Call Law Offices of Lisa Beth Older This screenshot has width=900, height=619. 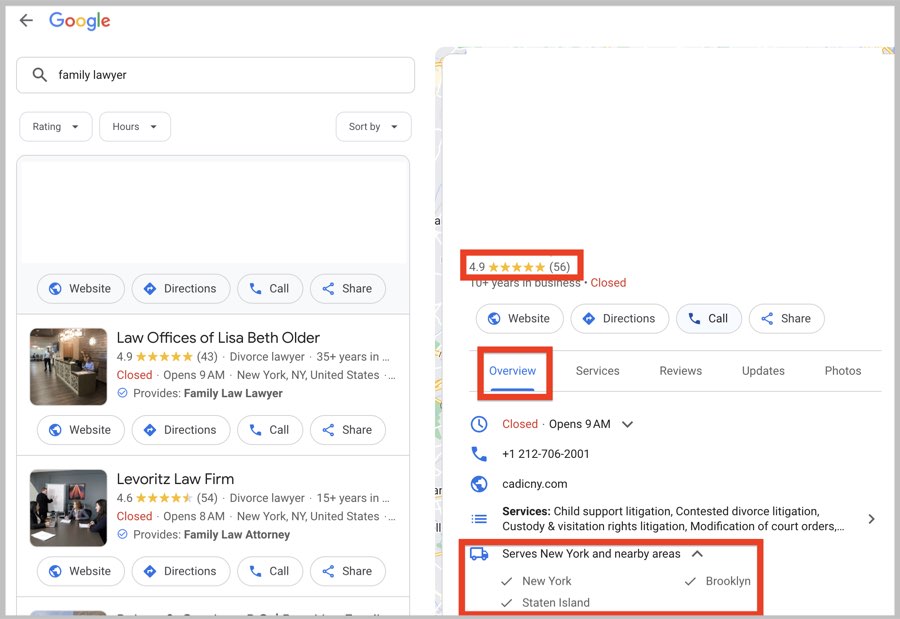270,430
